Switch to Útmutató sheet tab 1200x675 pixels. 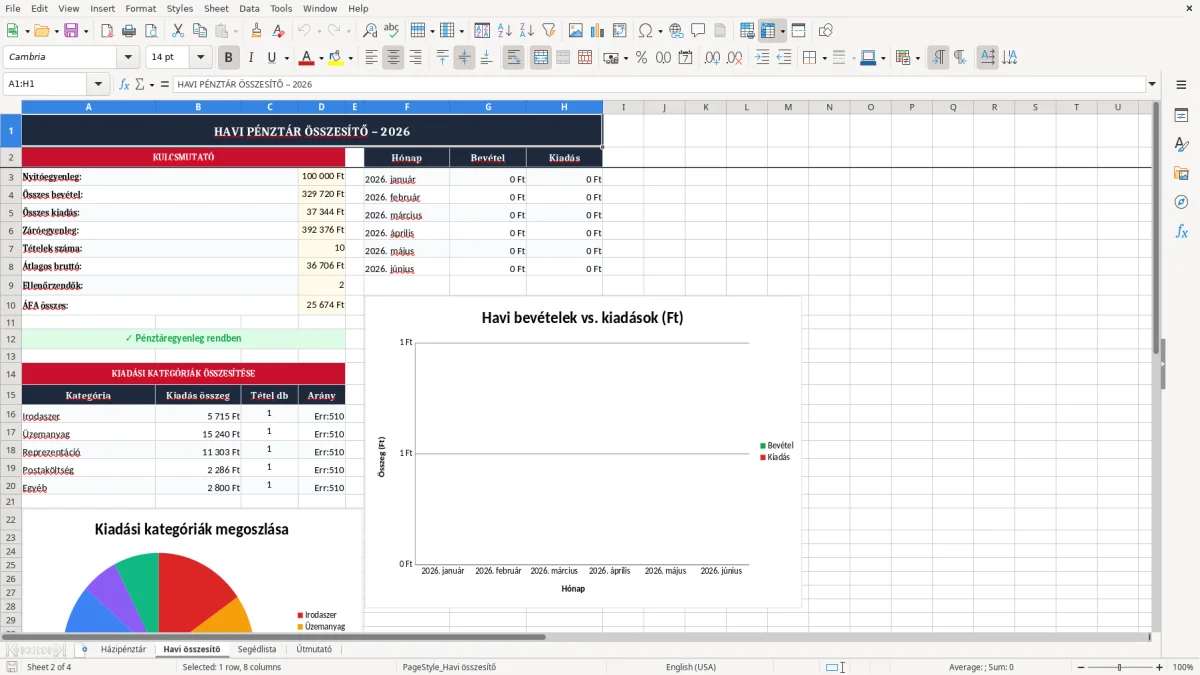(314, 649)
